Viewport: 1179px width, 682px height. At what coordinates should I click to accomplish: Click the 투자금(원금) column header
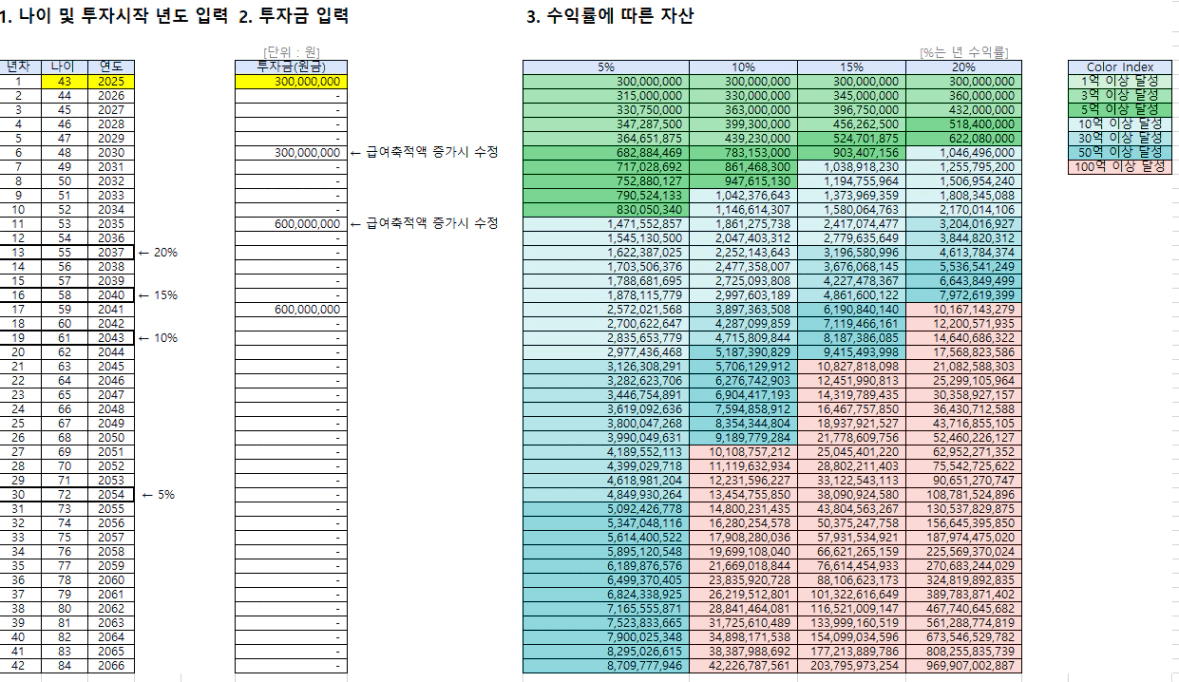291,67
